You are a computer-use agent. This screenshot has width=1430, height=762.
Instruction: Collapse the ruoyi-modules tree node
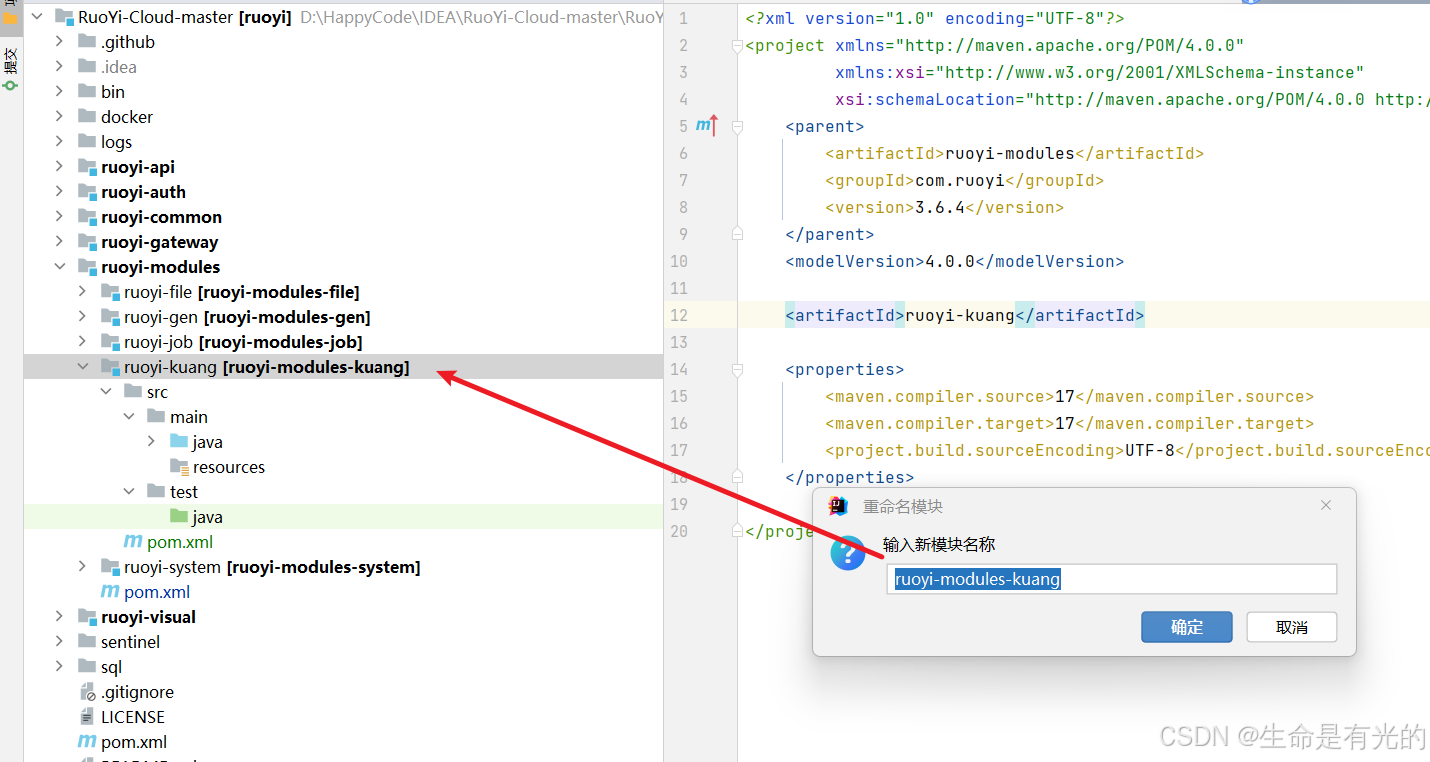[x=61, y=267]
